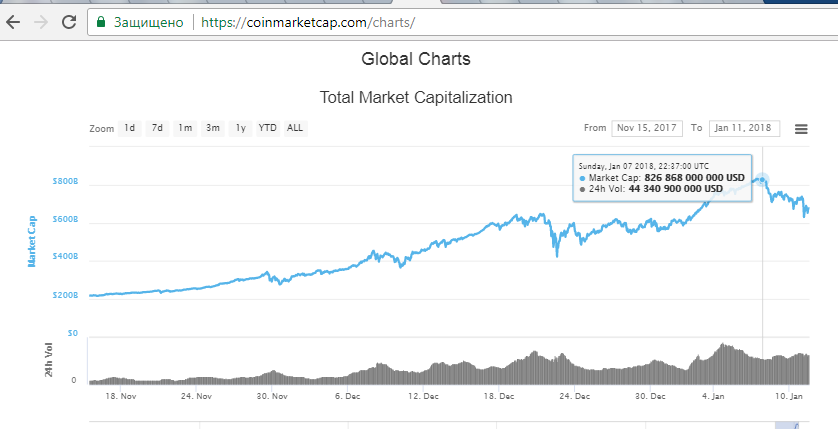This screenshot has height=429, width=838.
Task: Select the 7d zoom range
Action: 157,128
